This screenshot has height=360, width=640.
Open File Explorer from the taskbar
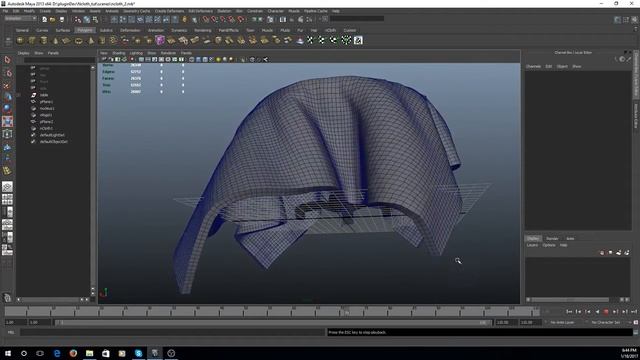[x=89, y=353]
